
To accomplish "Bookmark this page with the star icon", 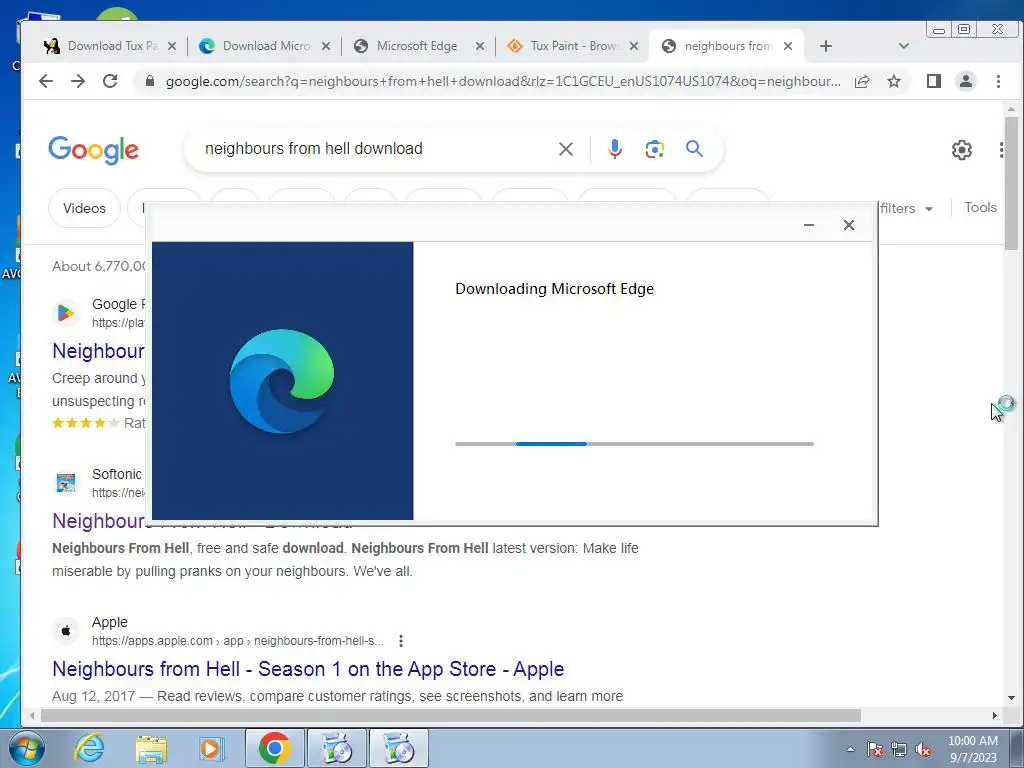I will click(894, 81).
